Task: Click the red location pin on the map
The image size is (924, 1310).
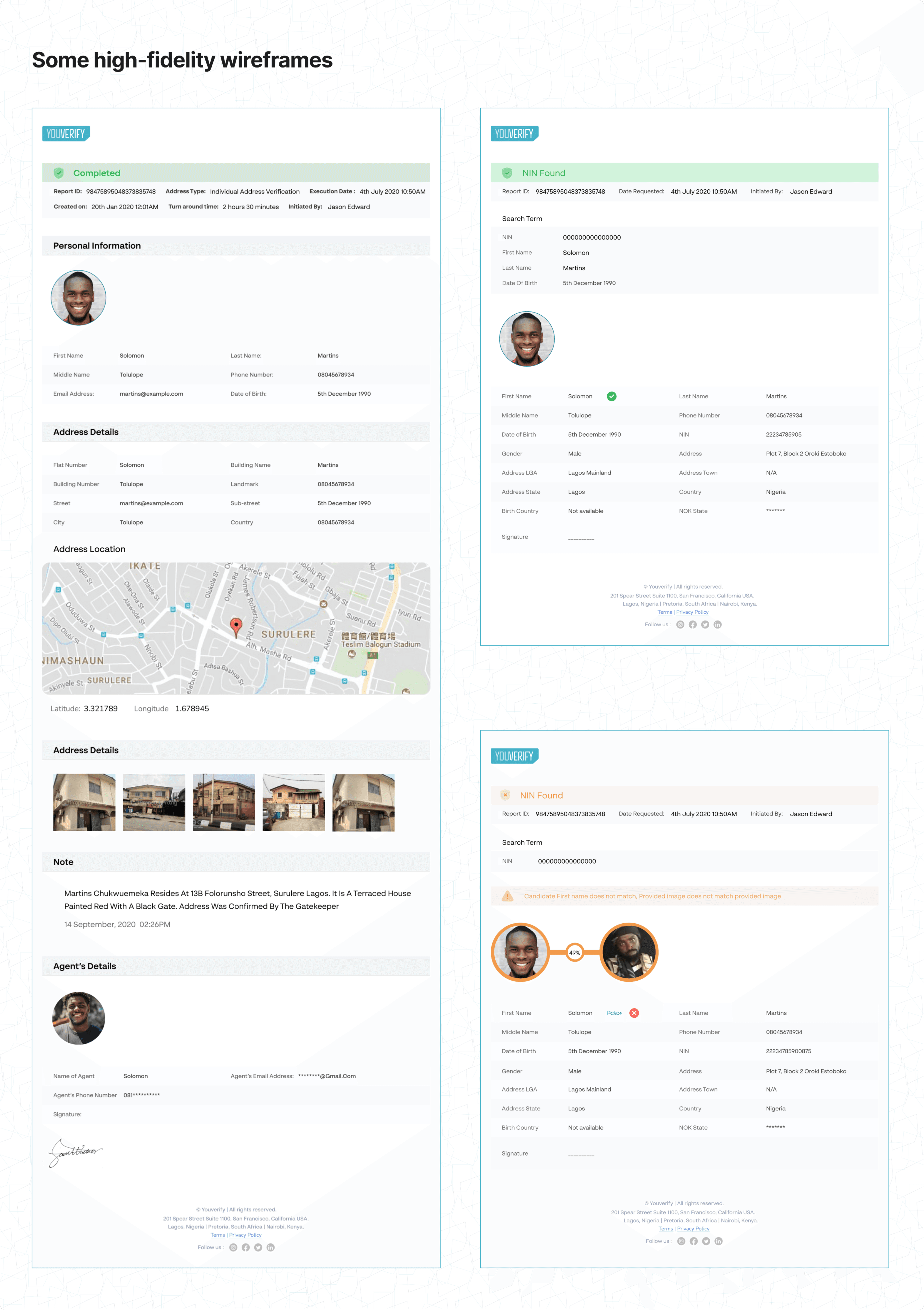Action: (236, 628)
